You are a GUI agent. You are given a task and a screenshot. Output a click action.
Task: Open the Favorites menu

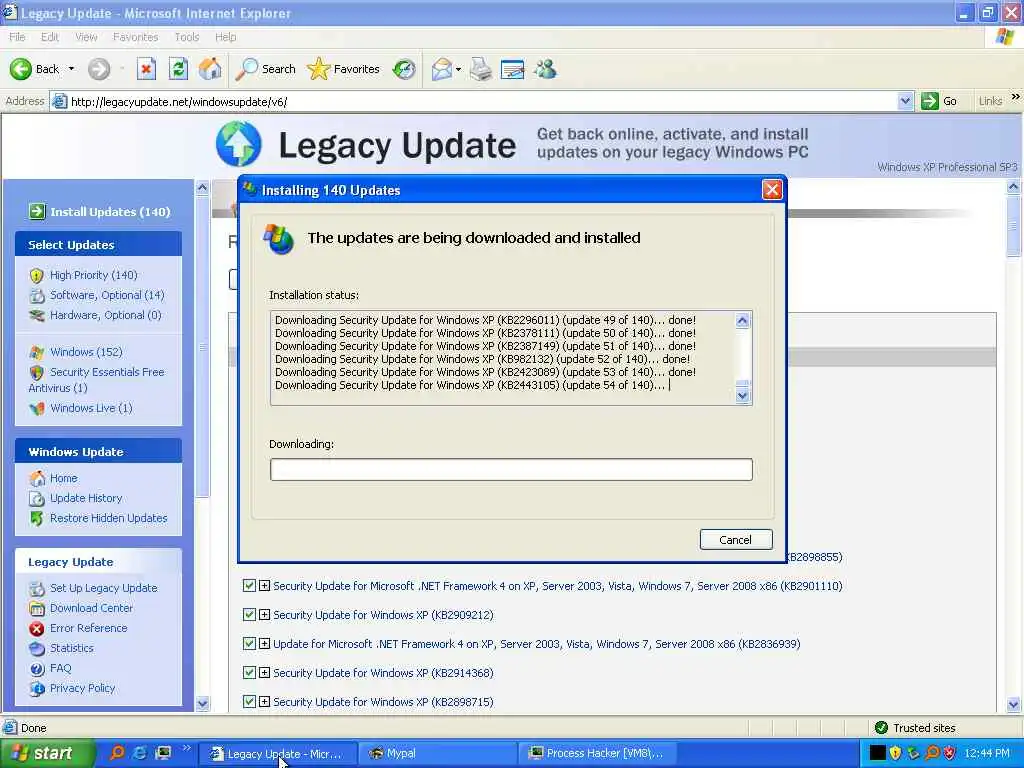point(135,37)
